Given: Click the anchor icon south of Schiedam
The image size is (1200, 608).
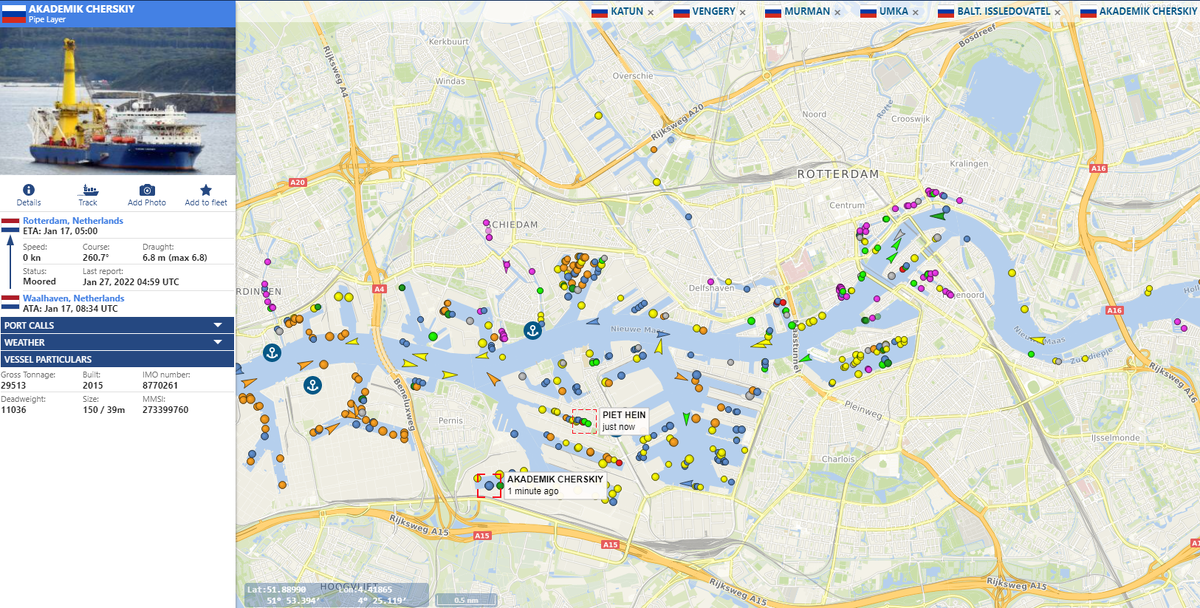Looking at the screenshot, I should point(534,329).
